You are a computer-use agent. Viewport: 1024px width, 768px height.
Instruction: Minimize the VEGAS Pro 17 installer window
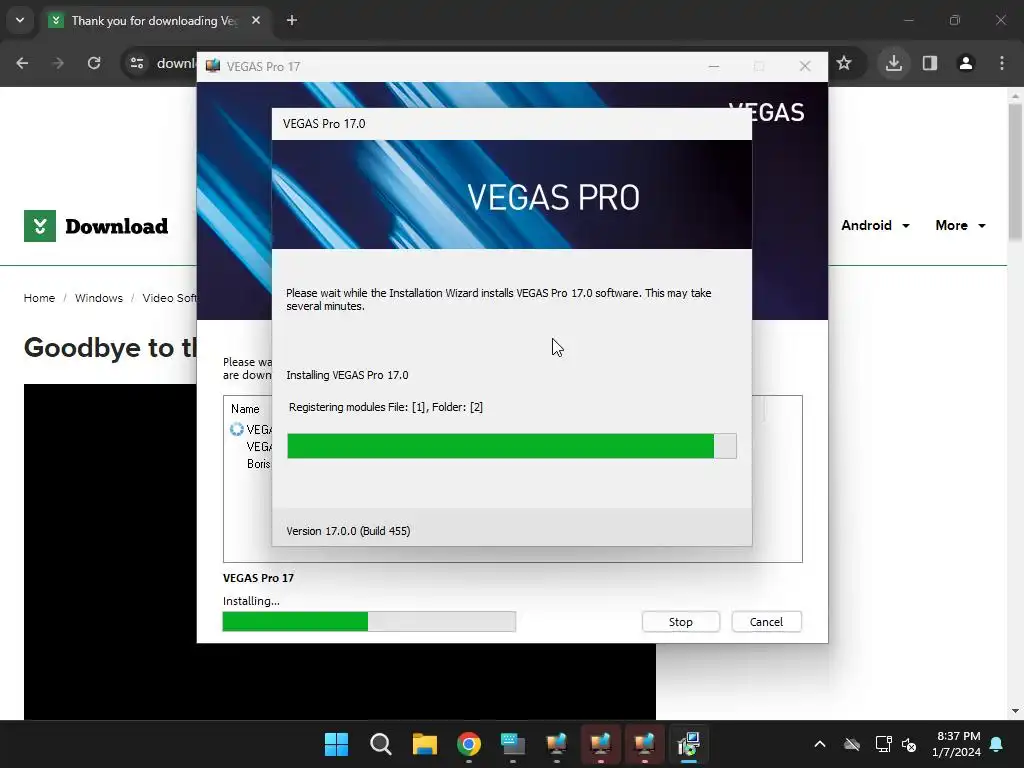(714, 66)
